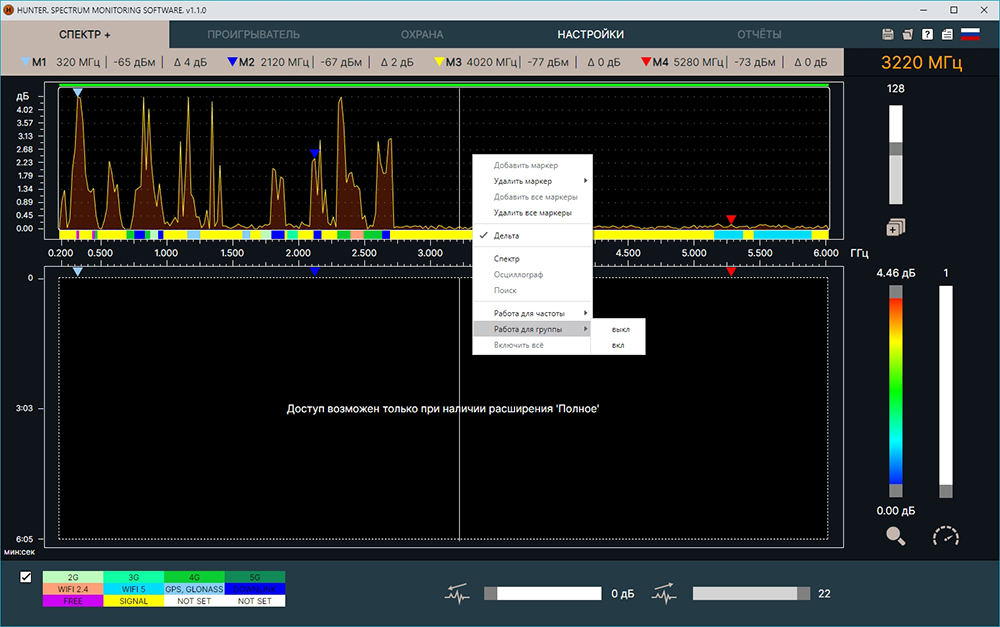
Task: Click the save floppy disk icon
Action: point(888,34)
